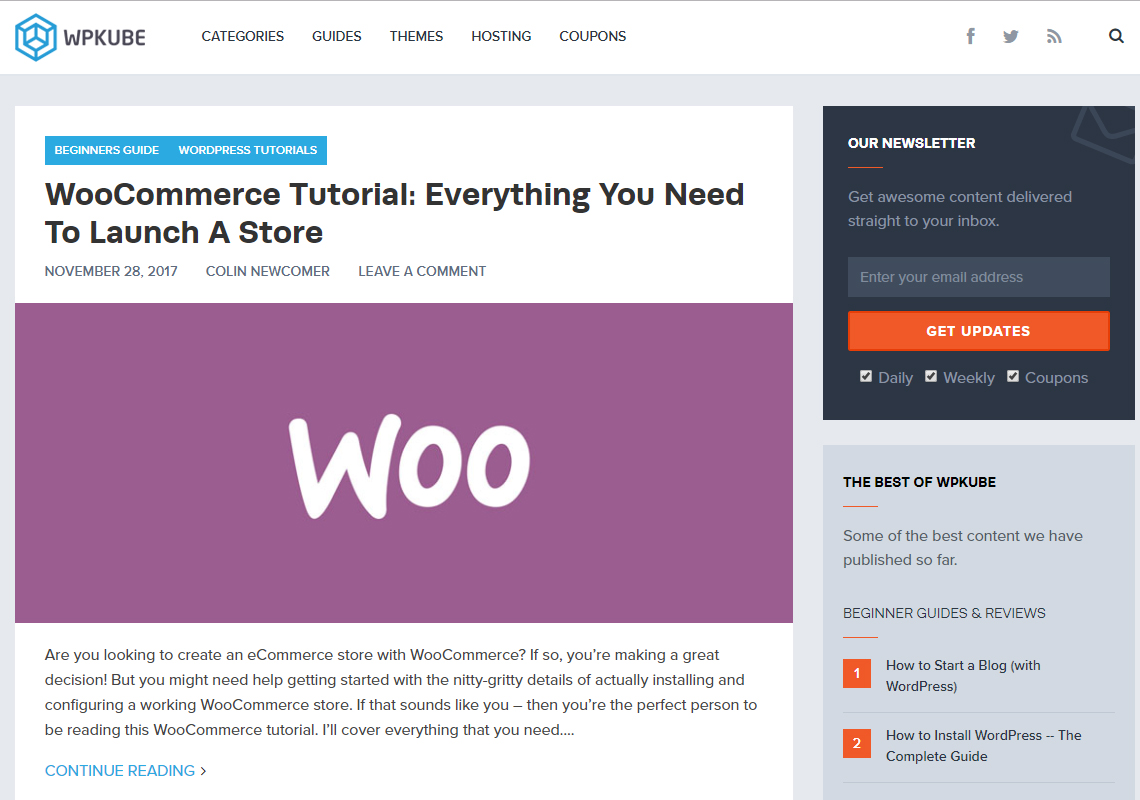
Task: Click the number 1 orange badge
Action: 857,673
